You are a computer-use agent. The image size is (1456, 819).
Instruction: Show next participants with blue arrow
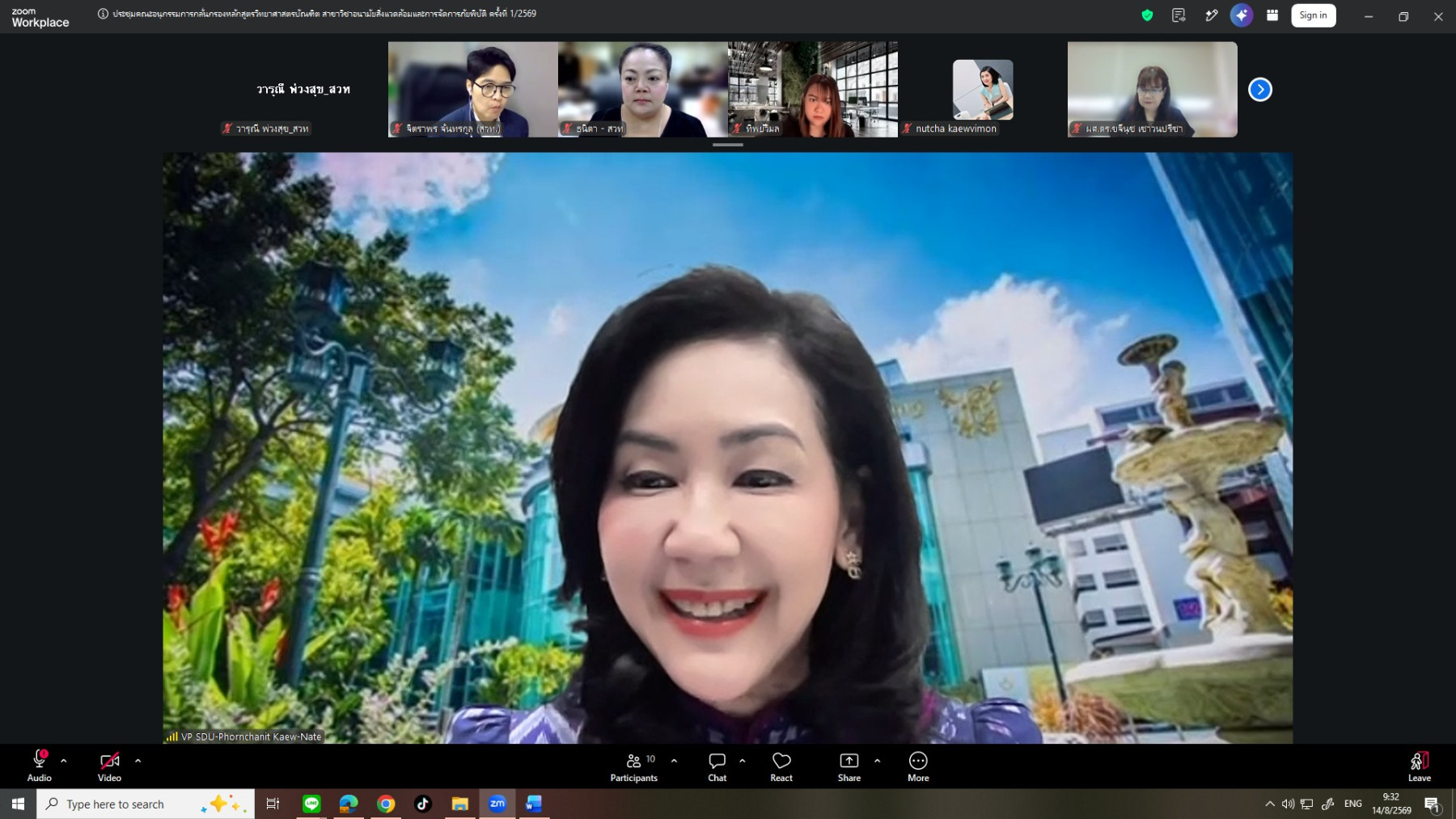1260,90
